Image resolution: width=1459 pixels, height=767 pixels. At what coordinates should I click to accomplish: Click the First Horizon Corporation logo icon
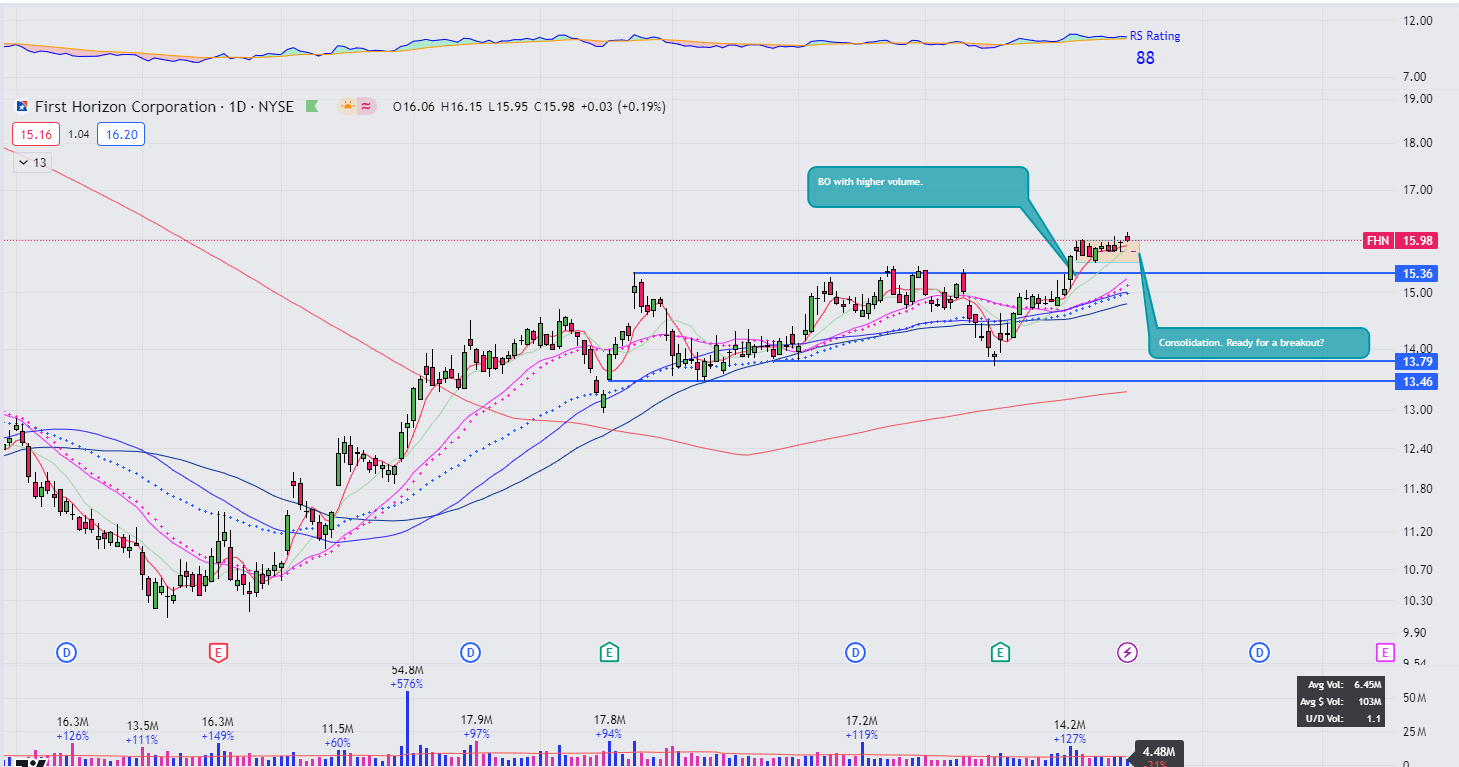coord(21,106)
